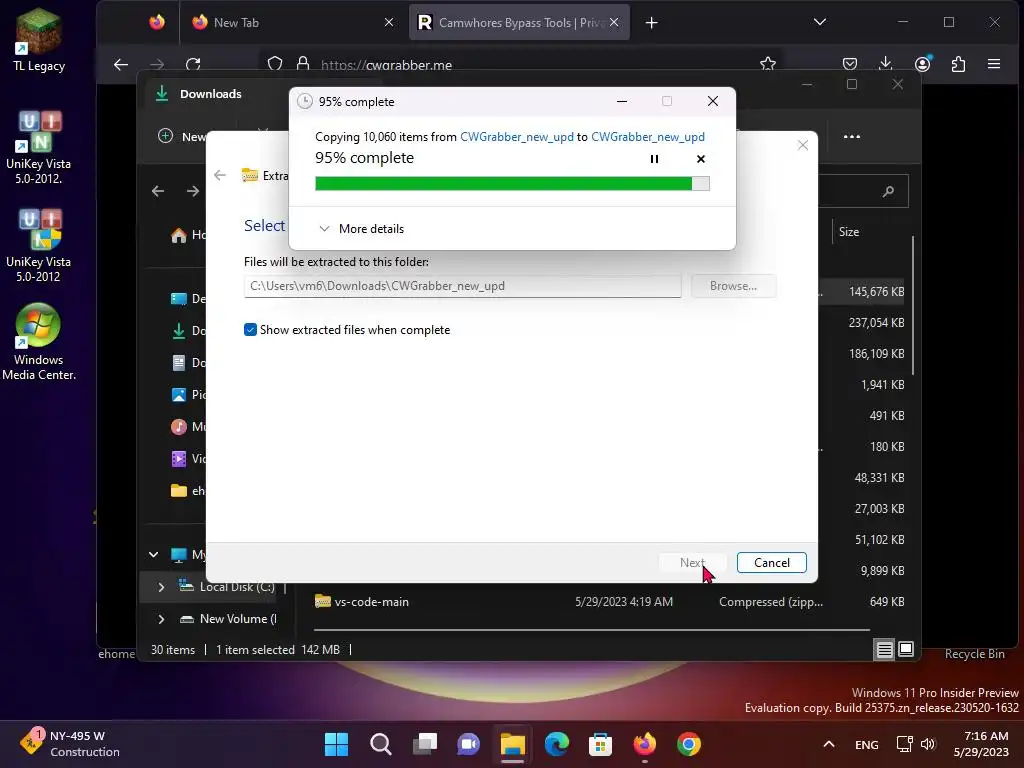Go back in File Explorer
1024x768 pixels.
click(158, 191)
